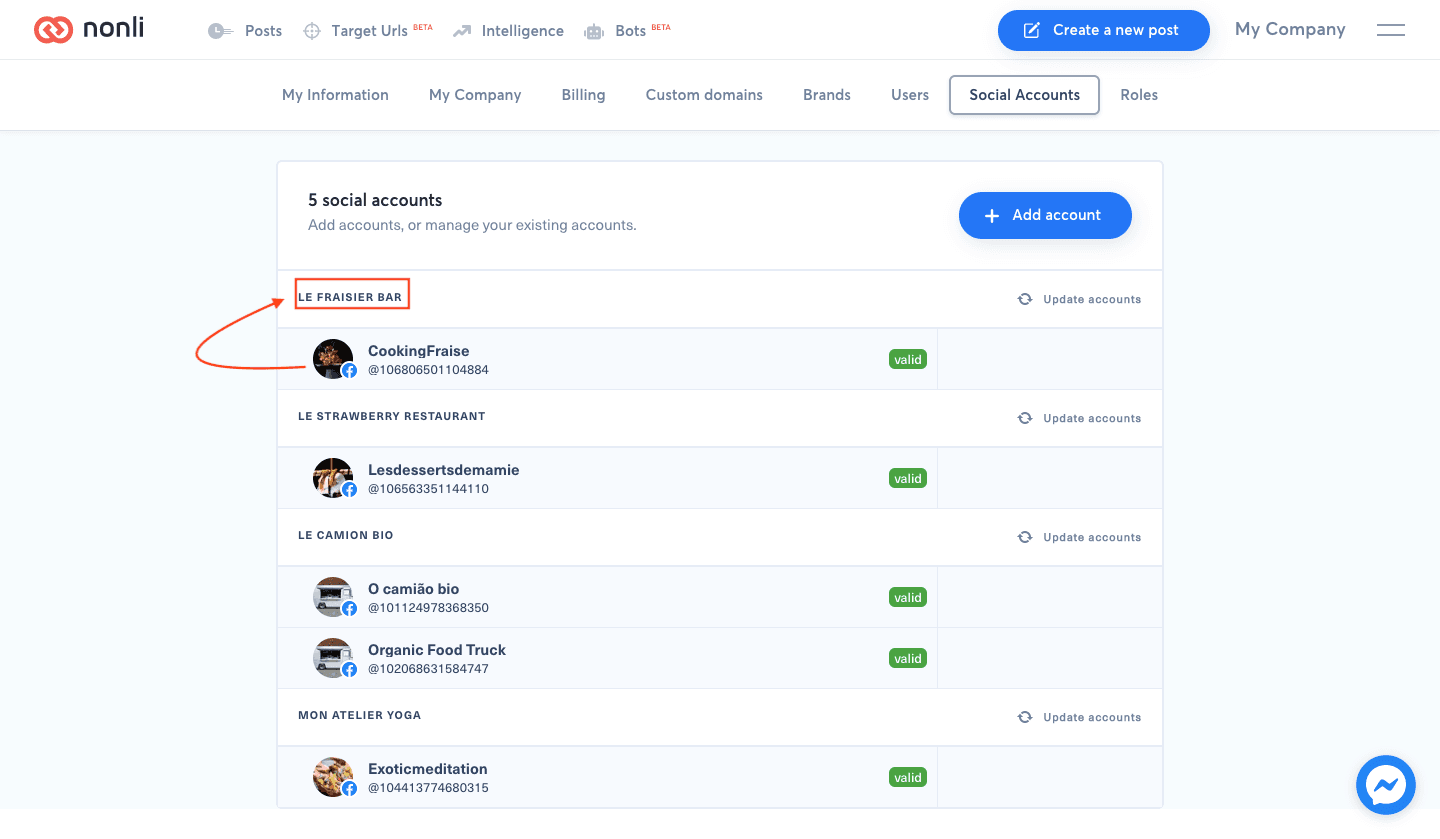Image resolution: width=1440 pixels, height=839 pixels.
Task: Open Posts in the top navigation
Action: tap(245, 31)
